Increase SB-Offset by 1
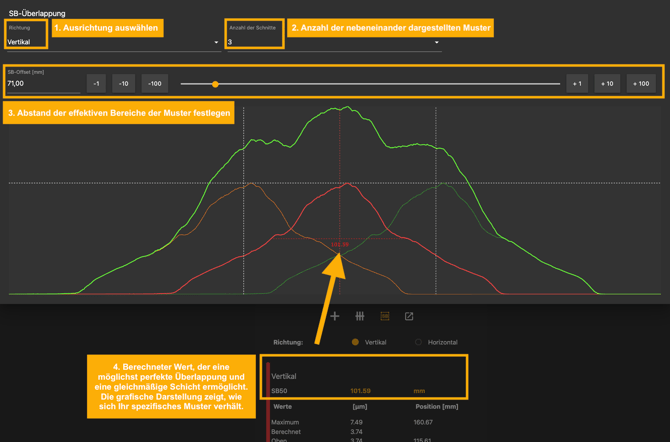Screen dimensions: 670x442 [576, 84]
